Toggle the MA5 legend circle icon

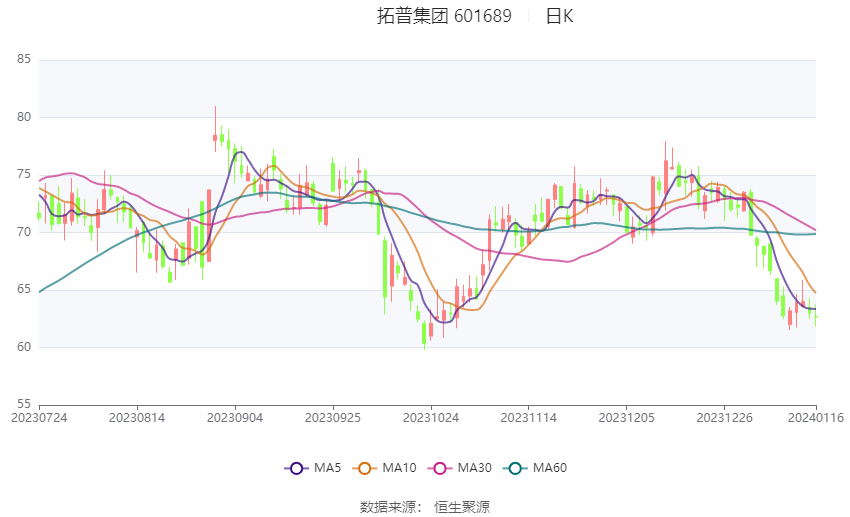(296, 468)
